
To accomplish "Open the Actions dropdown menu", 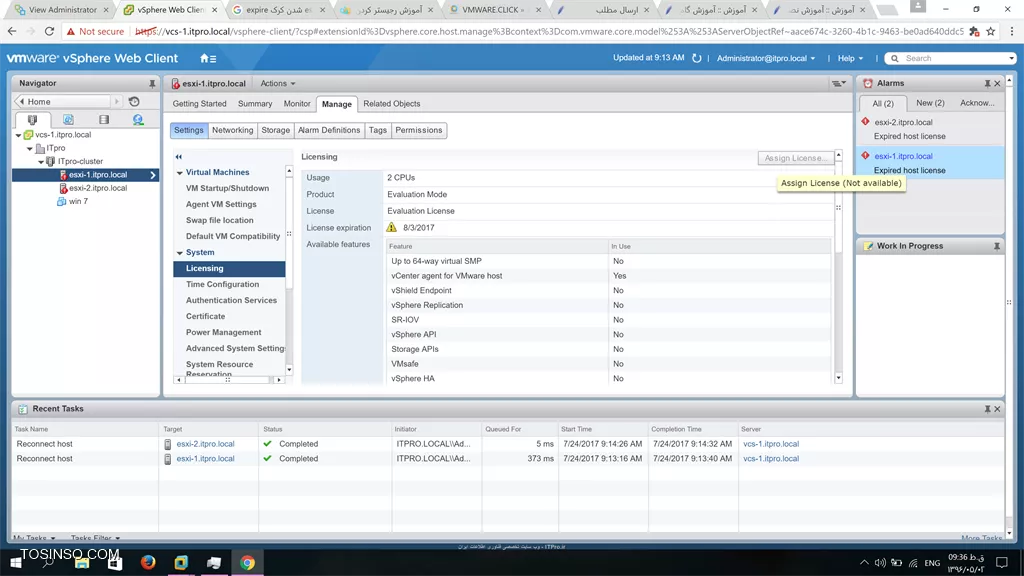I will (x=278, y=84).
